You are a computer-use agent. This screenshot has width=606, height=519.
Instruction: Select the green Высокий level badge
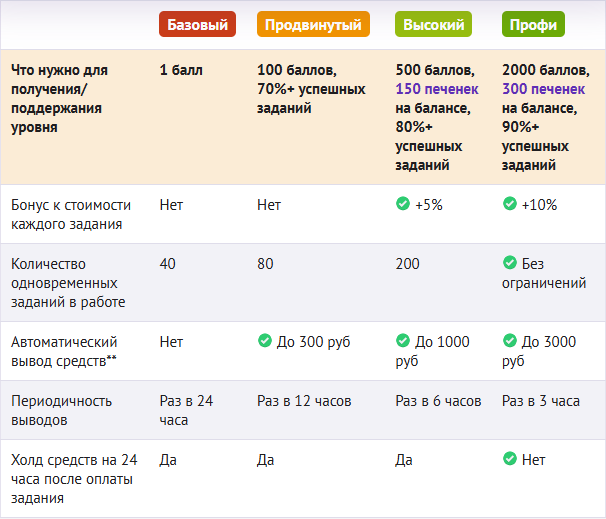pyautogui.click(x=434, y=24)
